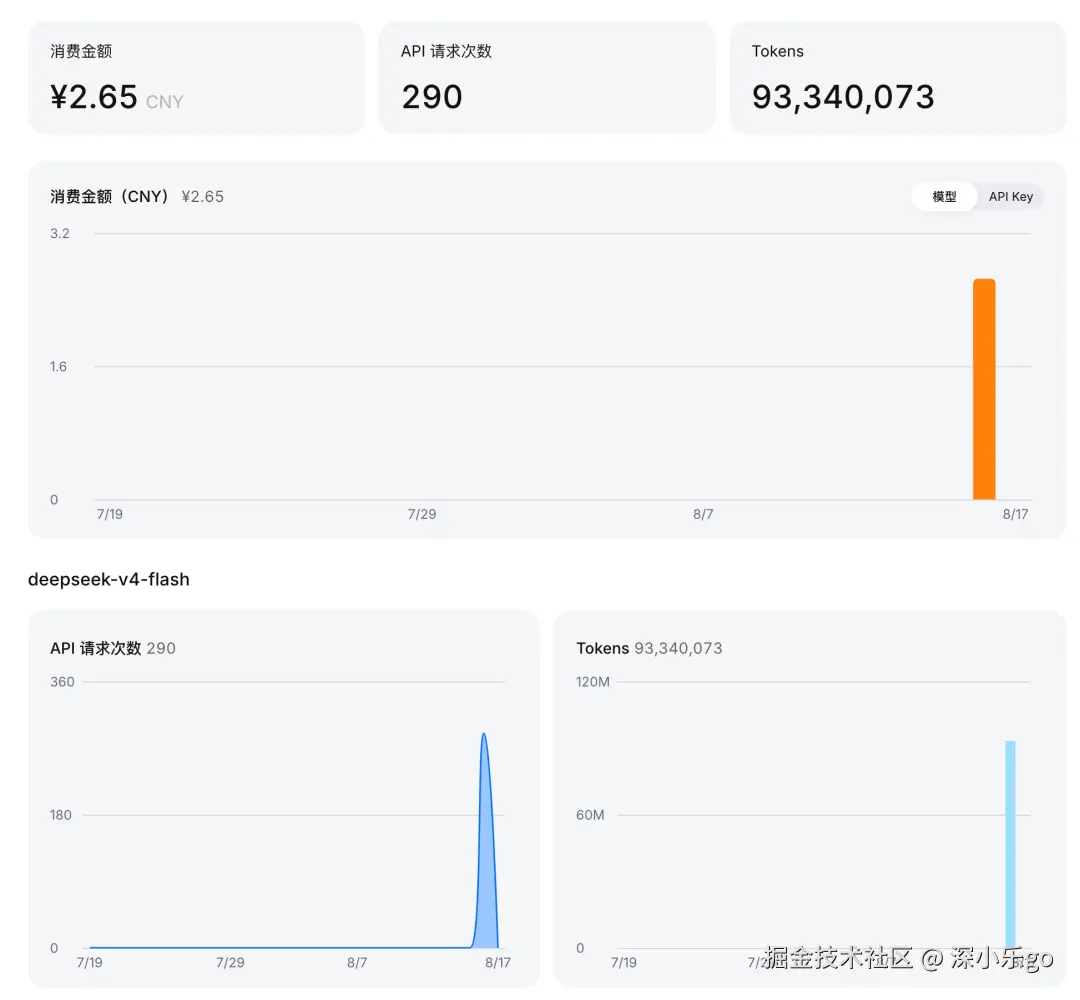Click the light blue Tokens bar
Viewport: 1080px width, 1000px height.
pyautogui.click(x=1010, y=844)
